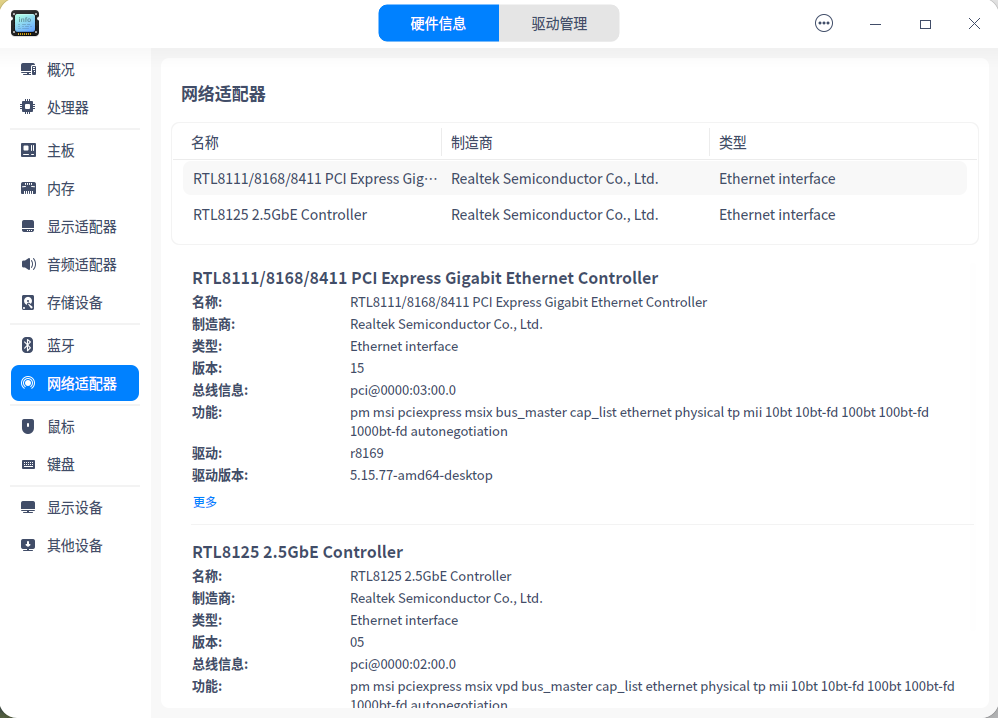The image size is (998, 718).
Task: Maximize the Device Manager window
Action: click(x=925, y=24)
